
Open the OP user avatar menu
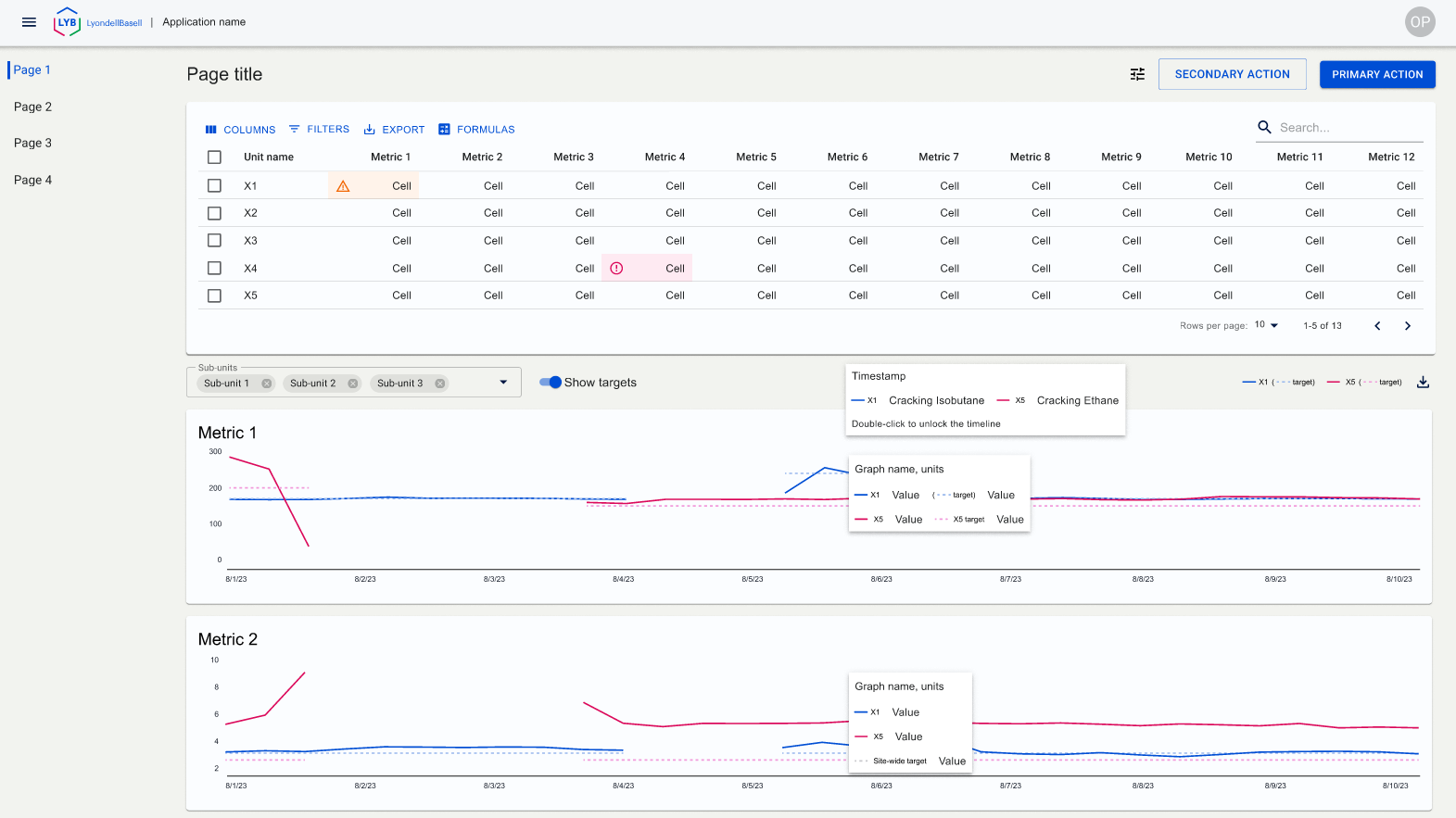tap(1420, 22)
